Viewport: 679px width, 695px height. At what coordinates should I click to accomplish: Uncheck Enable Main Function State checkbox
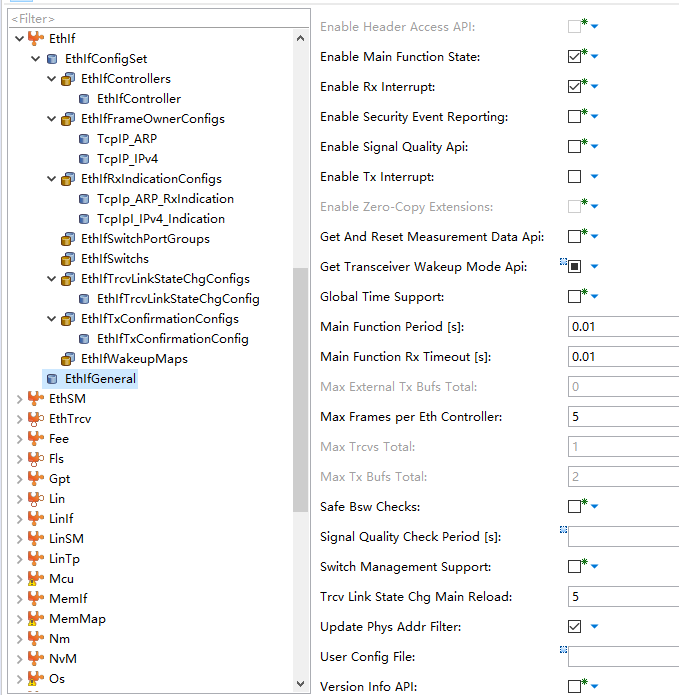point(574,57)
